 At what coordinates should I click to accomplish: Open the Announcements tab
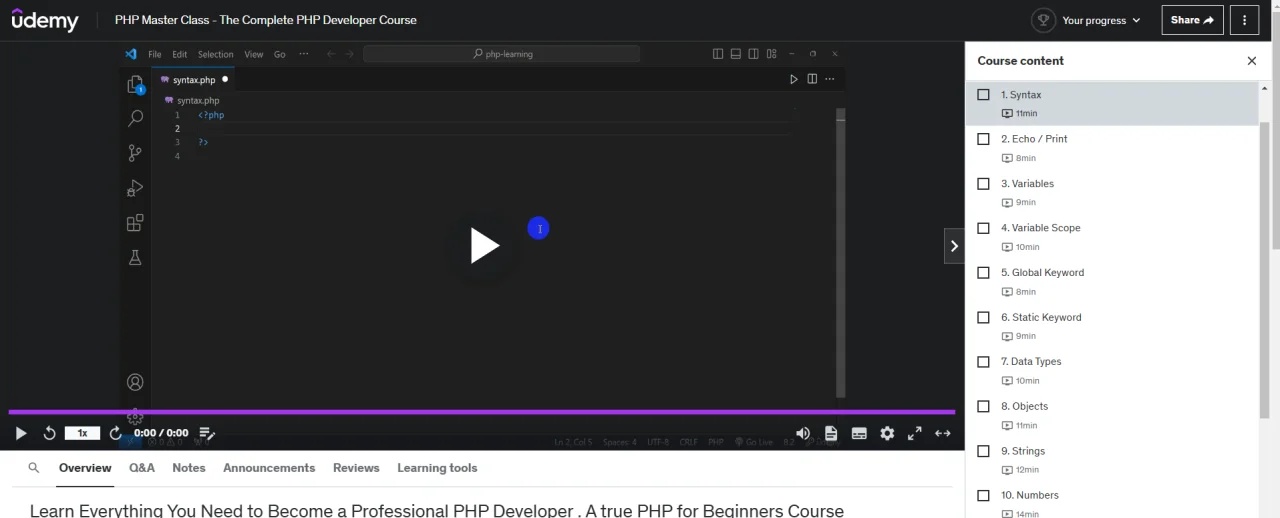coord(269,468)
